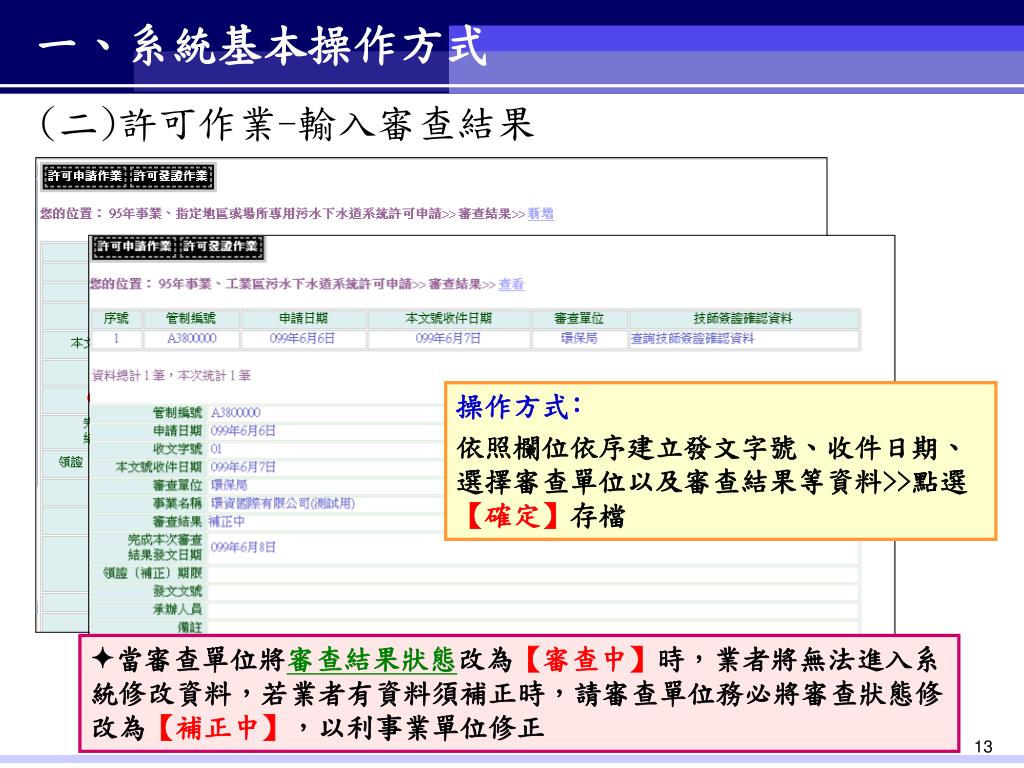Viewport: 1024px width, 768px height.
Task: Click the 操作方式: heading in the yellow box
Action: (x=519, y=408)
